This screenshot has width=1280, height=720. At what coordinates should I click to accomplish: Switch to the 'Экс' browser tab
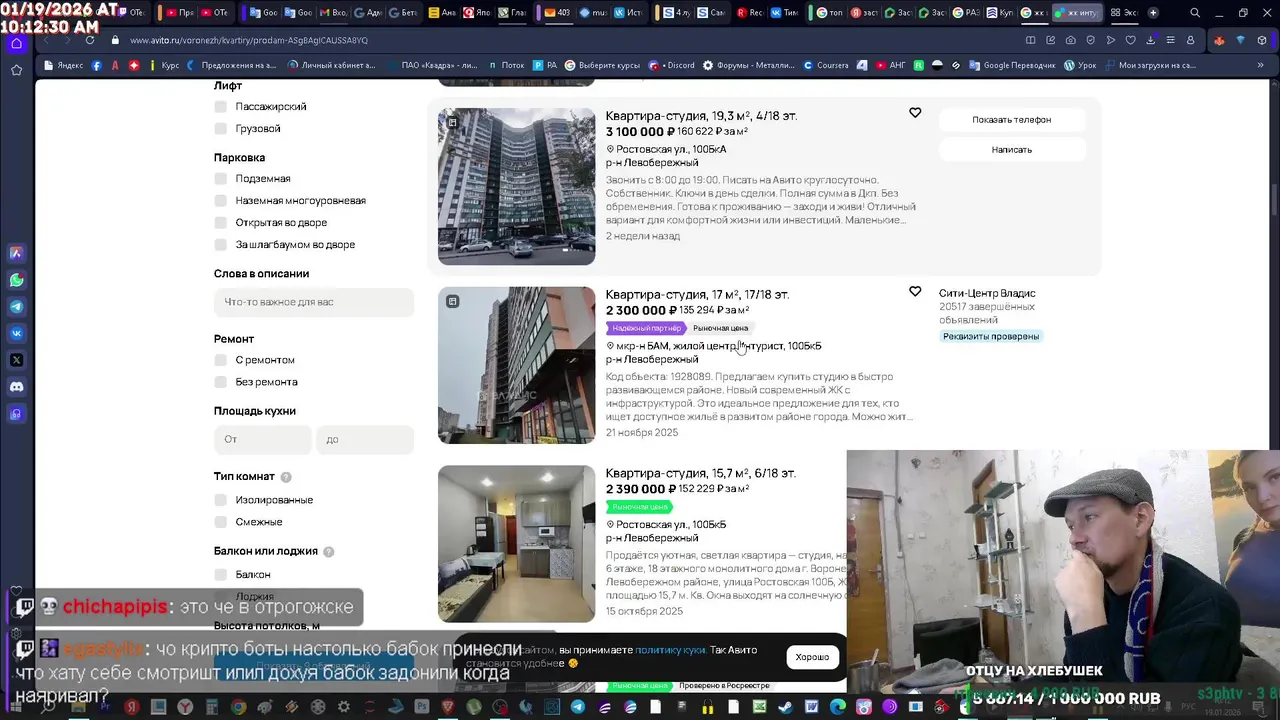coord(1123,13)
